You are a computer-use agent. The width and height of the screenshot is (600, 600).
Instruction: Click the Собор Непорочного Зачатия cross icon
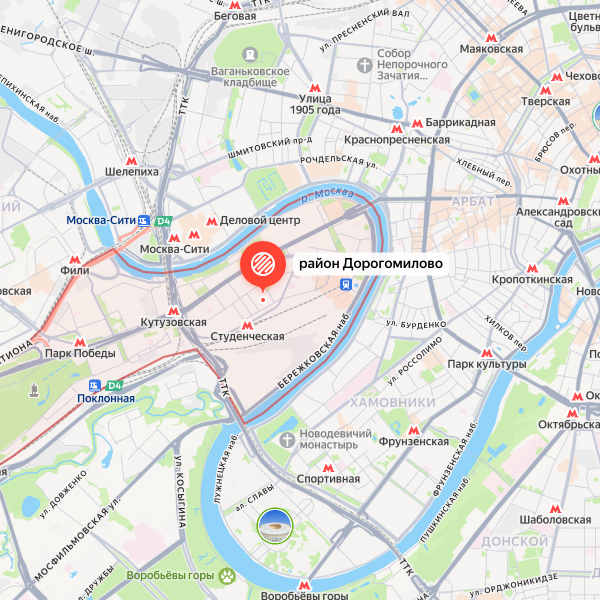pyautogui.click(x=365, y=65)
